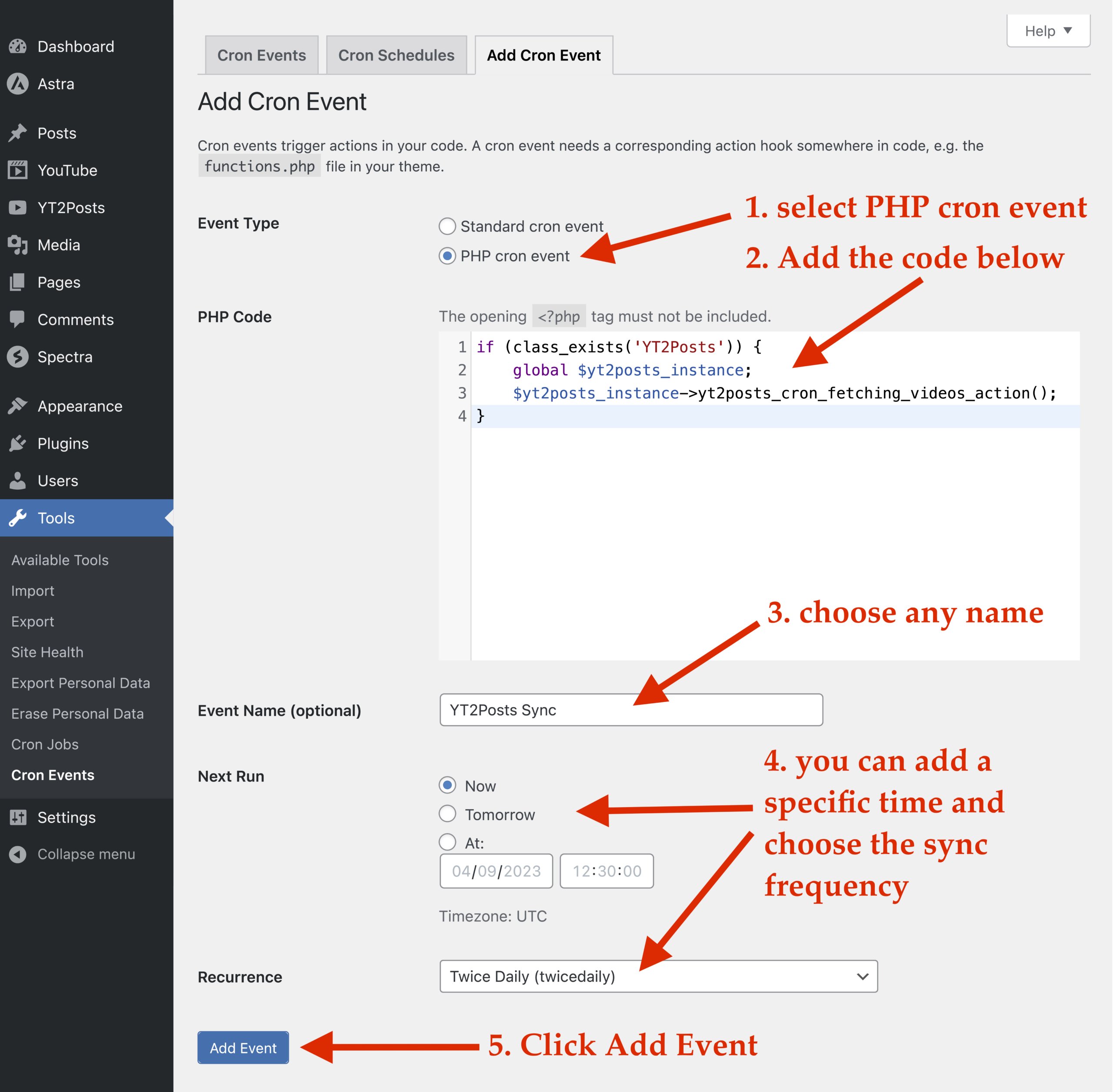1113x1092 pixels.
Task: Click the Dashboard gauge icon
Action: tap(18, 47)
